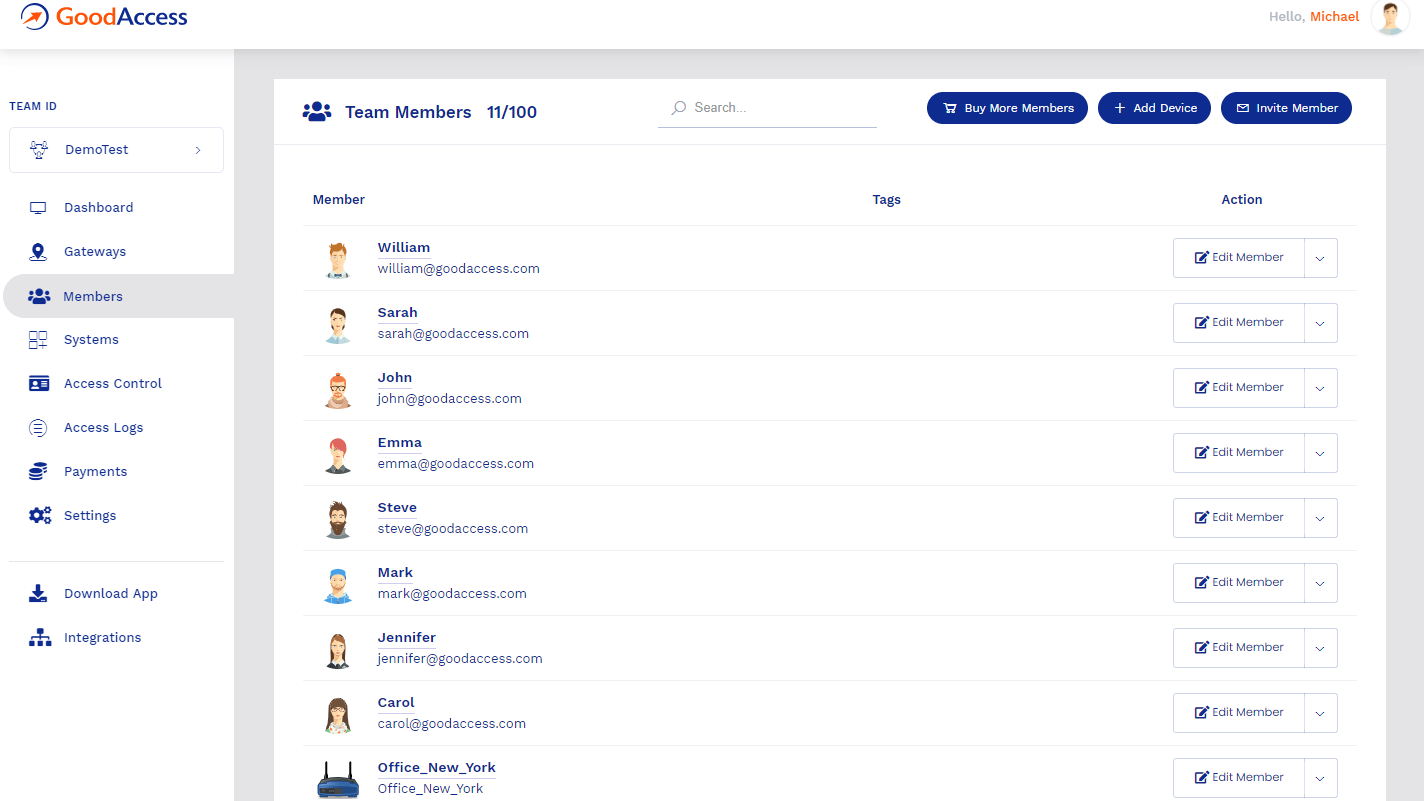Select the Dashboard icon in the sidebar
The height and width of the screenshot is (801, 1424).
(x=38, y=207)
